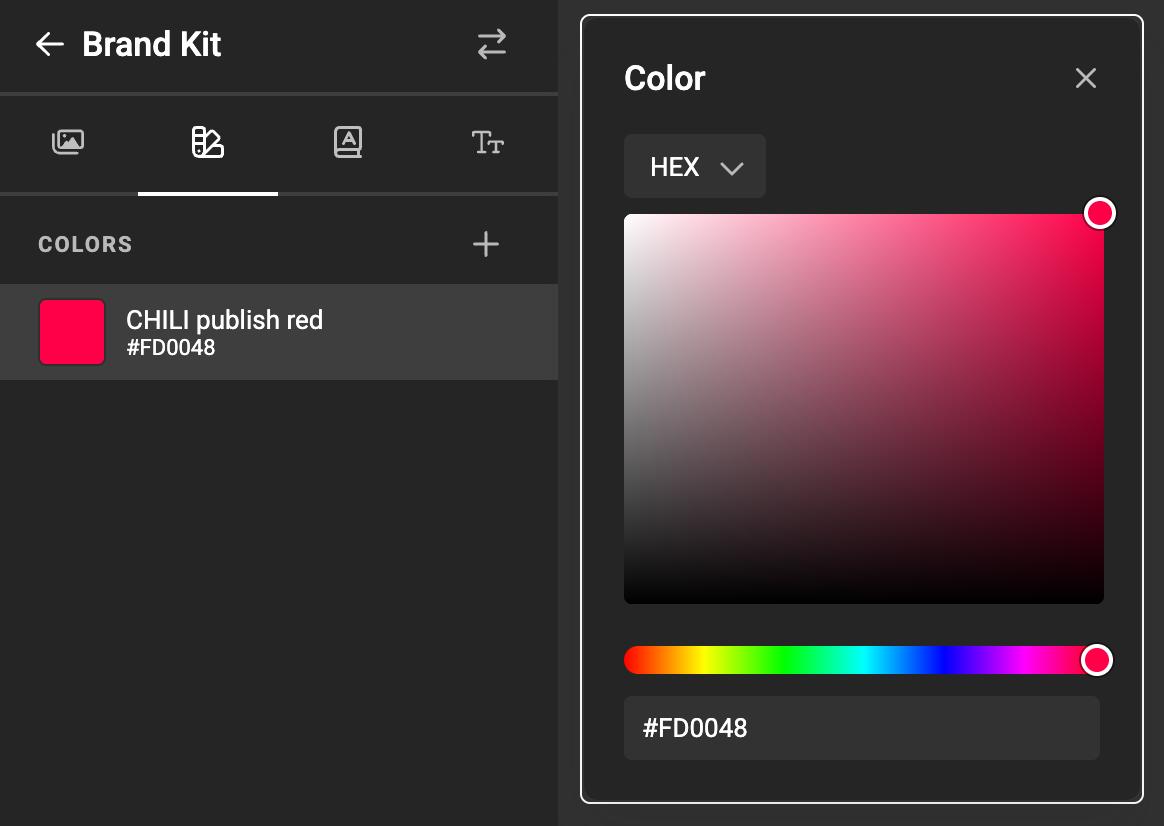
Task: Switch to the text styles Tt tab
Action: click(x=487, y=142)
